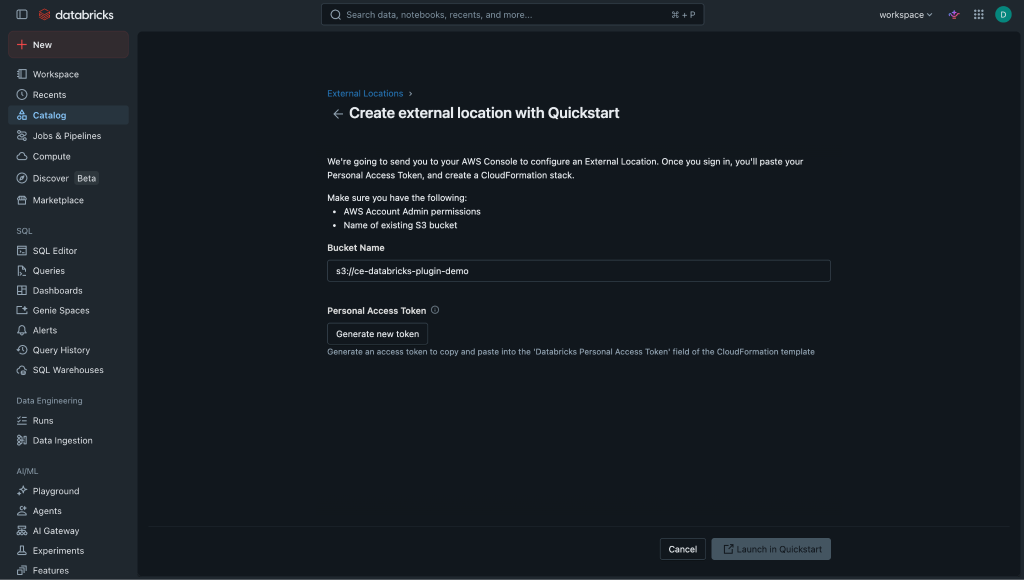This screenshot has height=580, width=1024.
Task: Click the Playground sparkle icon
Action: [22, 491]
